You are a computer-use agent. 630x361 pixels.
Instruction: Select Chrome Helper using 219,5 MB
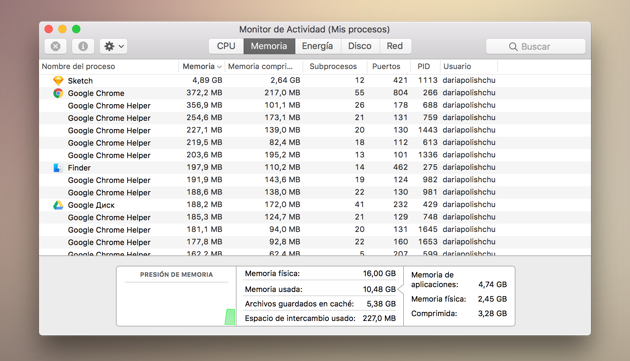(315, 143)
